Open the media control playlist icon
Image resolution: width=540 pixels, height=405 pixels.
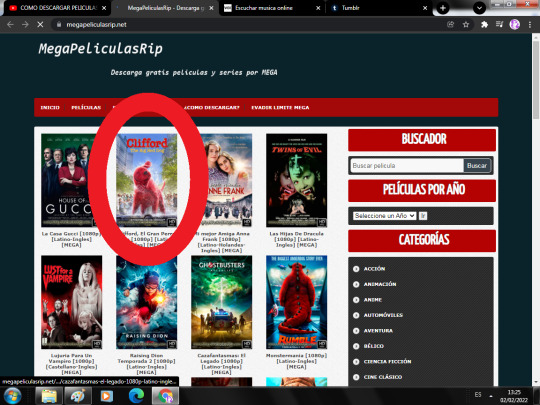tap(499, 24)
